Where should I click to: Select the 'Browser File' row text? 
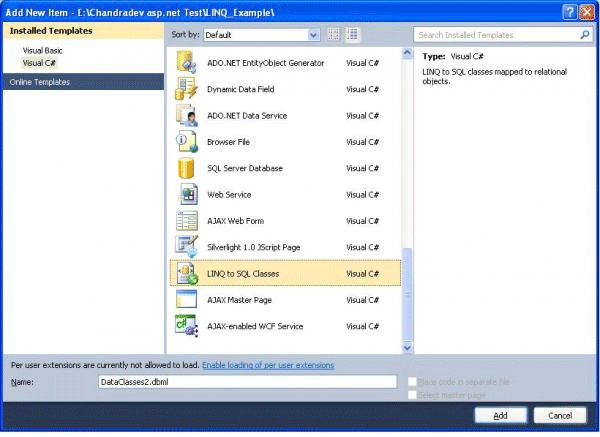[228, 142]
